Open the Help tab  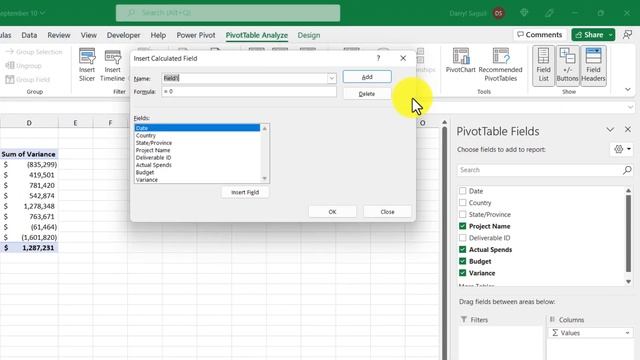coord(158,35)
